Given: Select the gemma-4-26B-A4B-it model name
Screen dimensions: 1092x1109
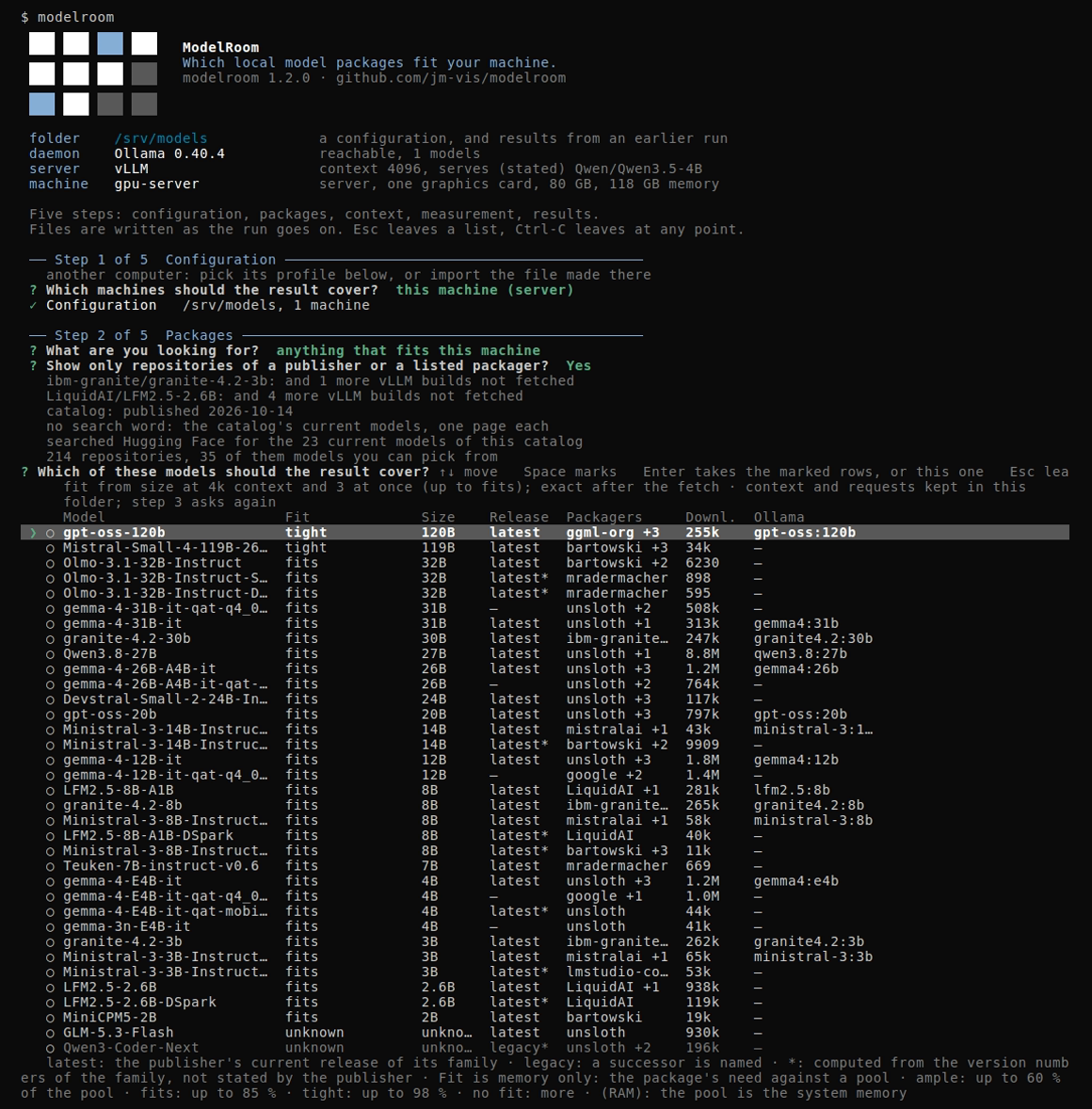Looking at the screenshot, I should (139, 669).
